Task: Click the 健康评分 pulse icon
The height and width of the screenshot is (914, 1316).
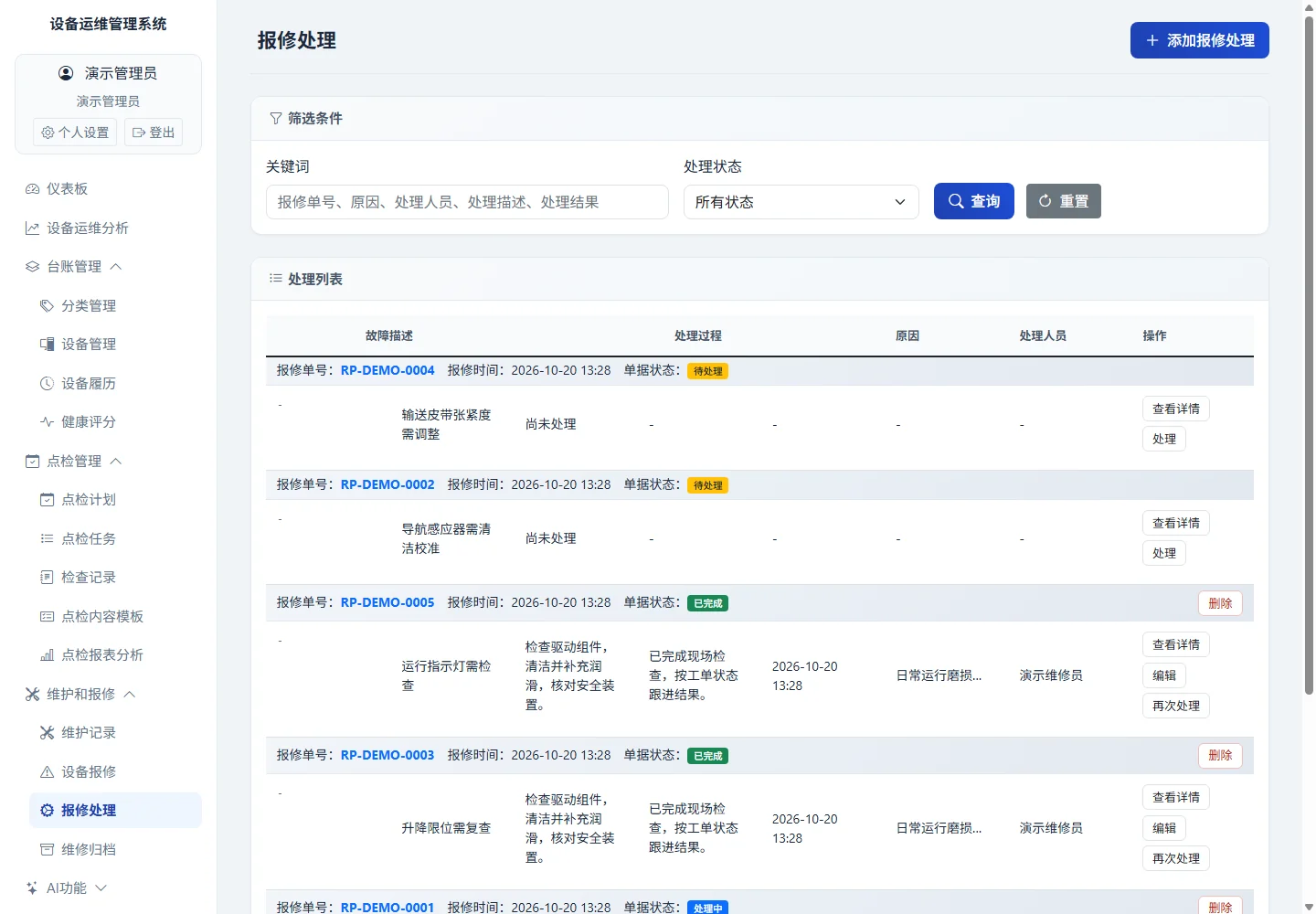Action: pyautogui.click(x=47, y=422)
